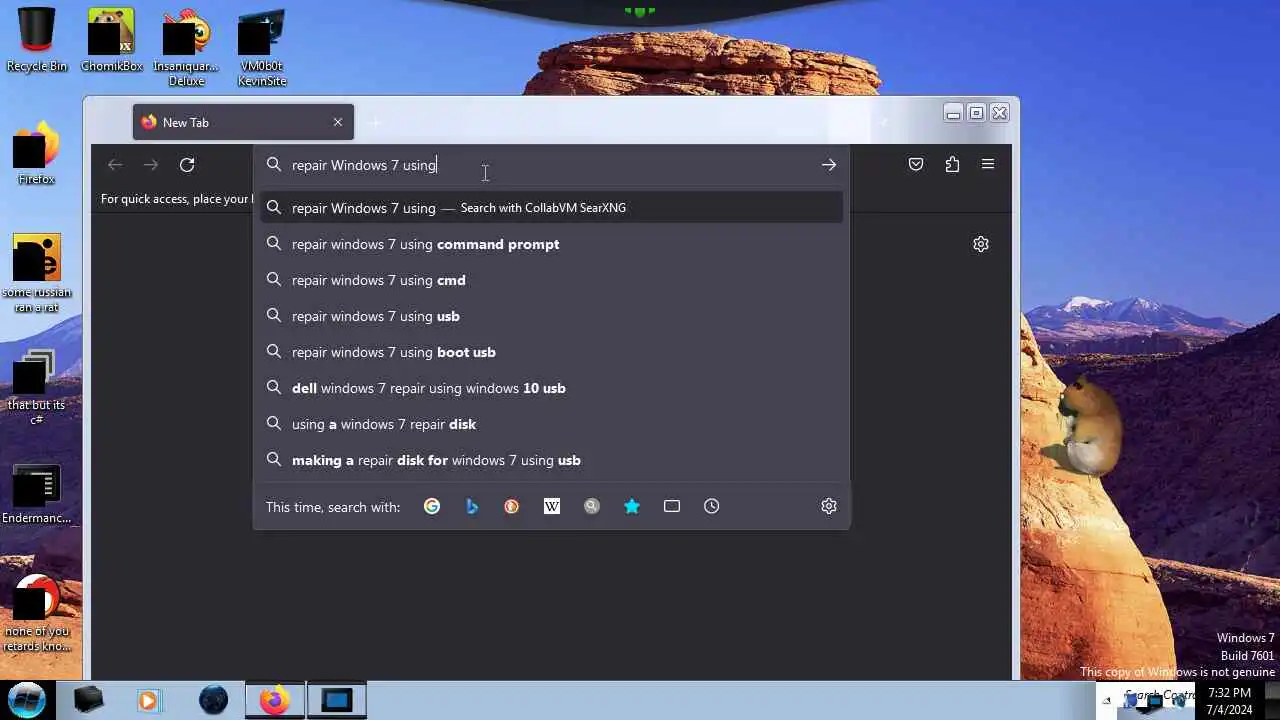Select the ChomikBox desktop shortcut
The width and height of the screenshot is (1280, 720).
[111, 41]
